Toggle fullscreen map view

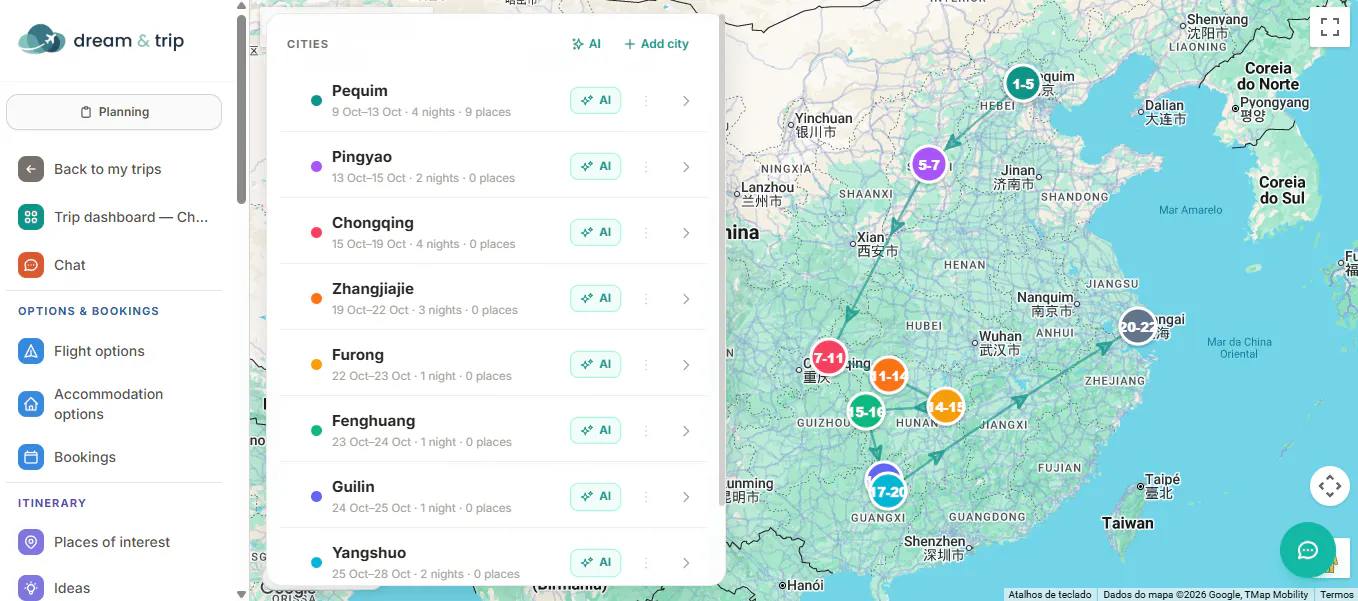click(1330, 28)
